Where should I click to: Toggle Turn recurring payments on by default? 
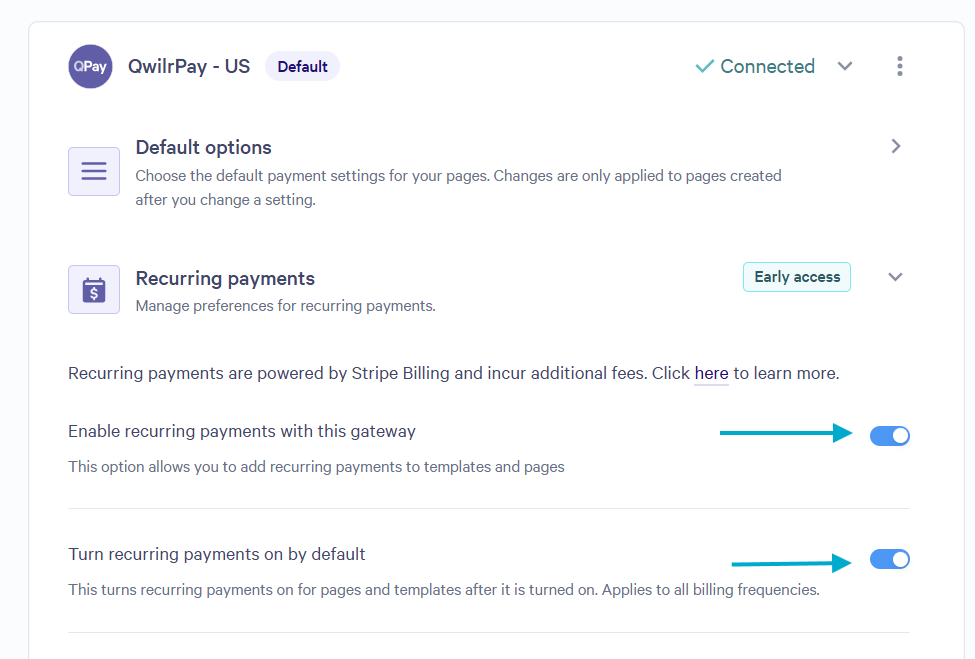(890, 559)
